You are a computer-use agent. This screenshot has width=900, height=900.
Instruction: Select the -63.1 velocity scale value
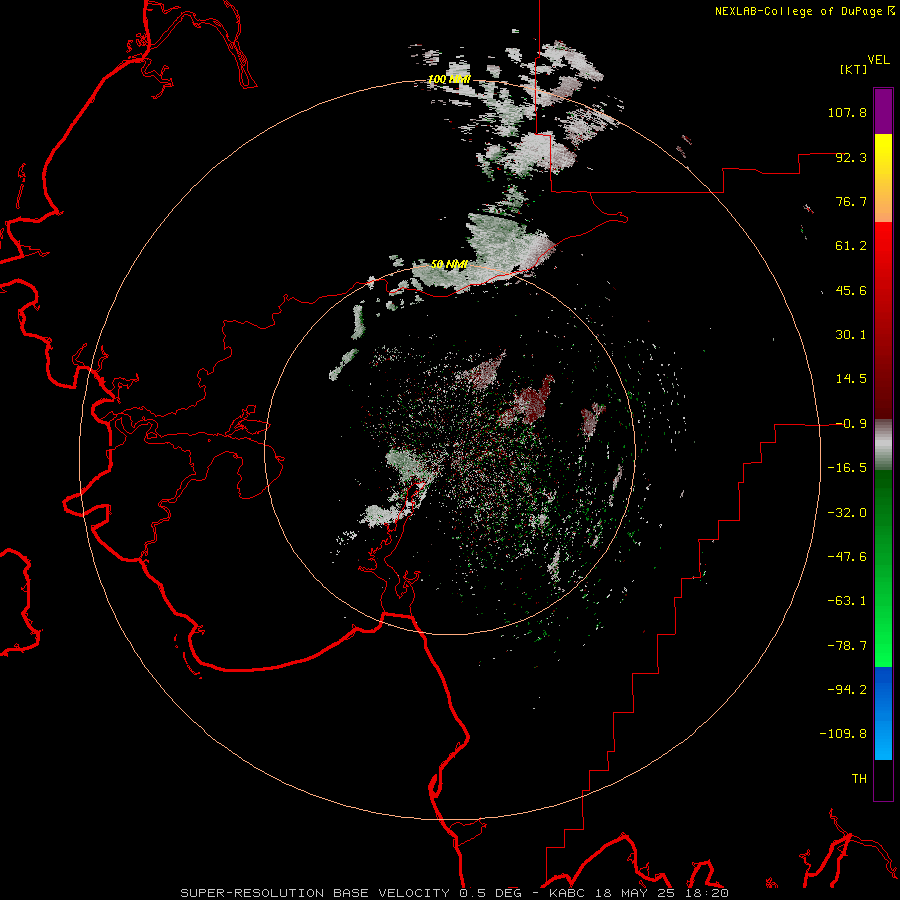(x=847, y=601)
